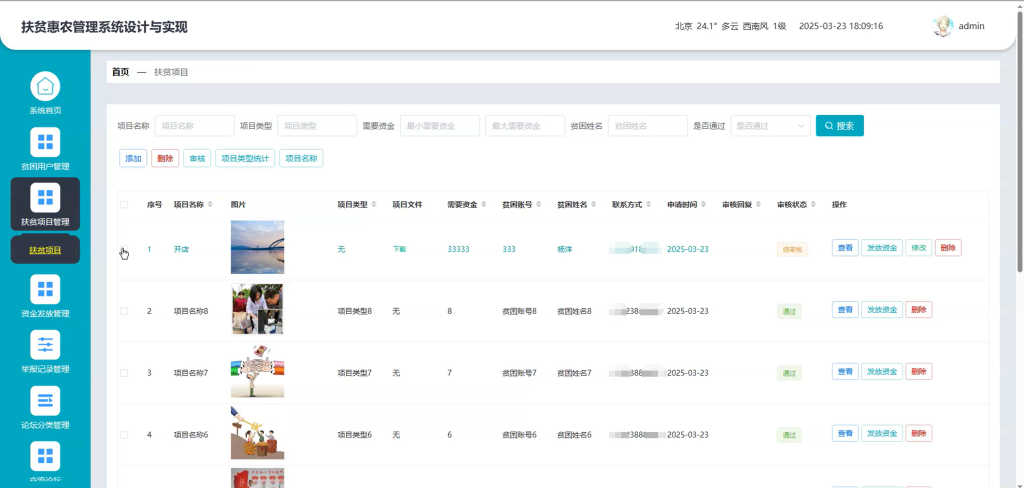The height and width of the screenshot is (488, 1024).
Task: Focus the 贫困姓名 search field
Action: pyautogui.click(x=648, y=125)
